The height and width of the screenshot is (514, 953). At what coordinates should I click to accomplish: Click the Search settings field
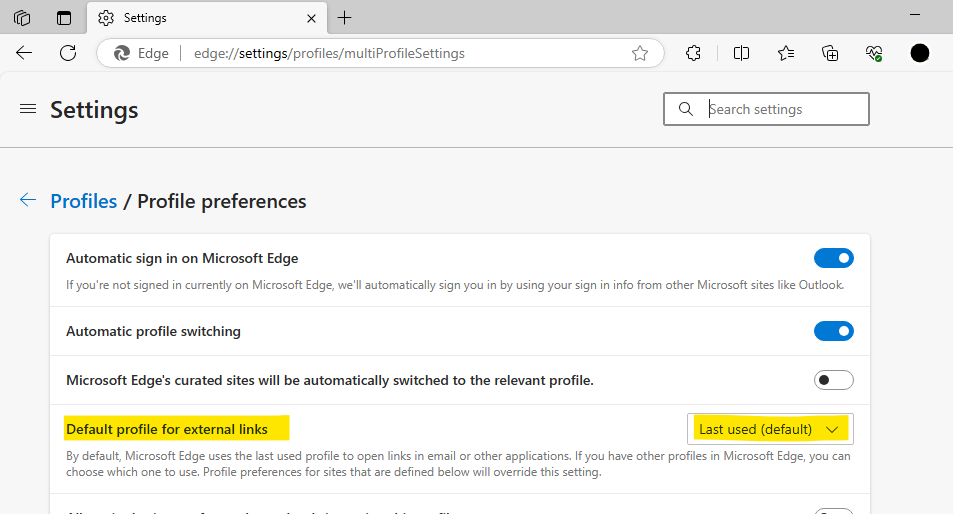pyautogui.click(x=766, y=109)
